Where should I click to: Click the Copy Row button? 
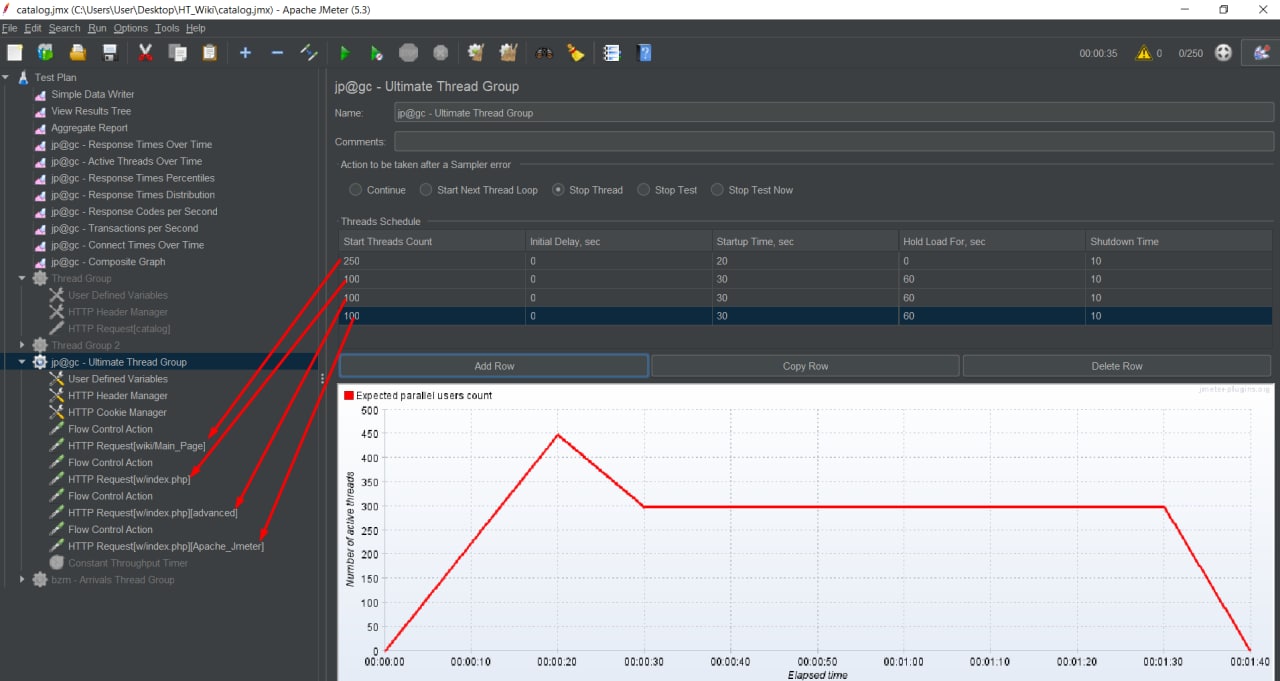pos(805,366)
